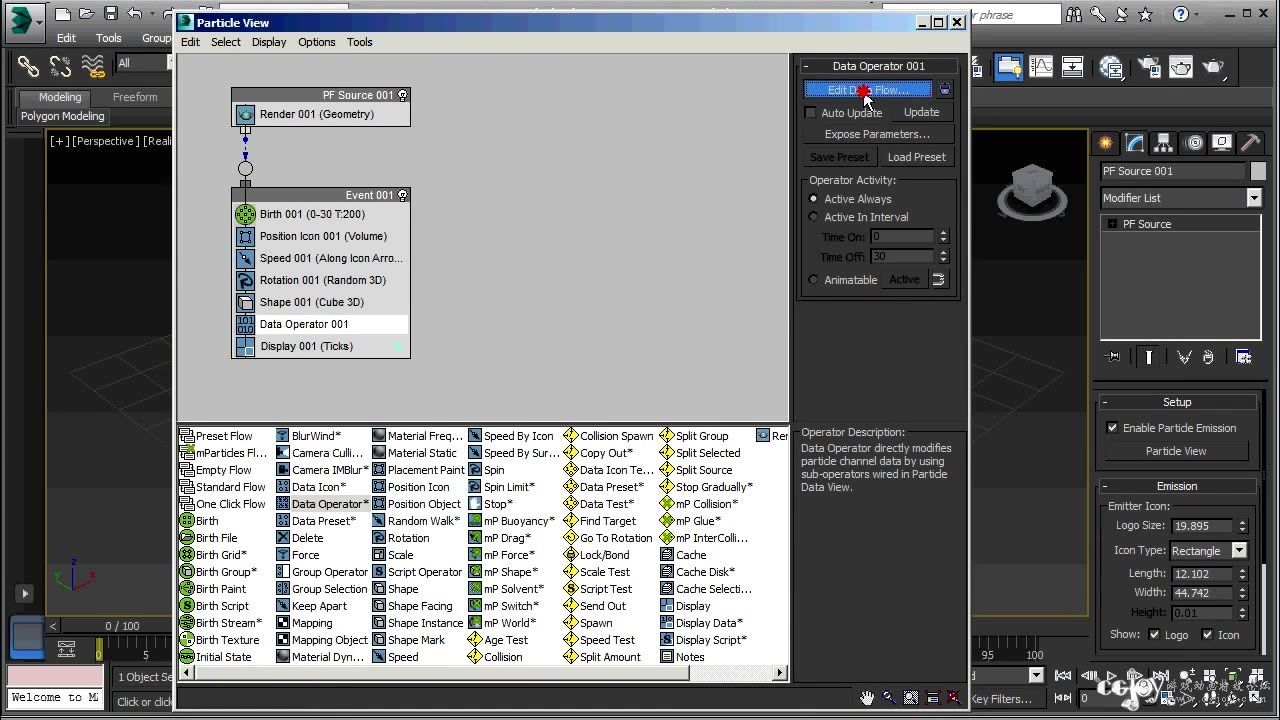Expand the PF Source stack entry
The image size is (1280, 720).
click(1112, 224)
